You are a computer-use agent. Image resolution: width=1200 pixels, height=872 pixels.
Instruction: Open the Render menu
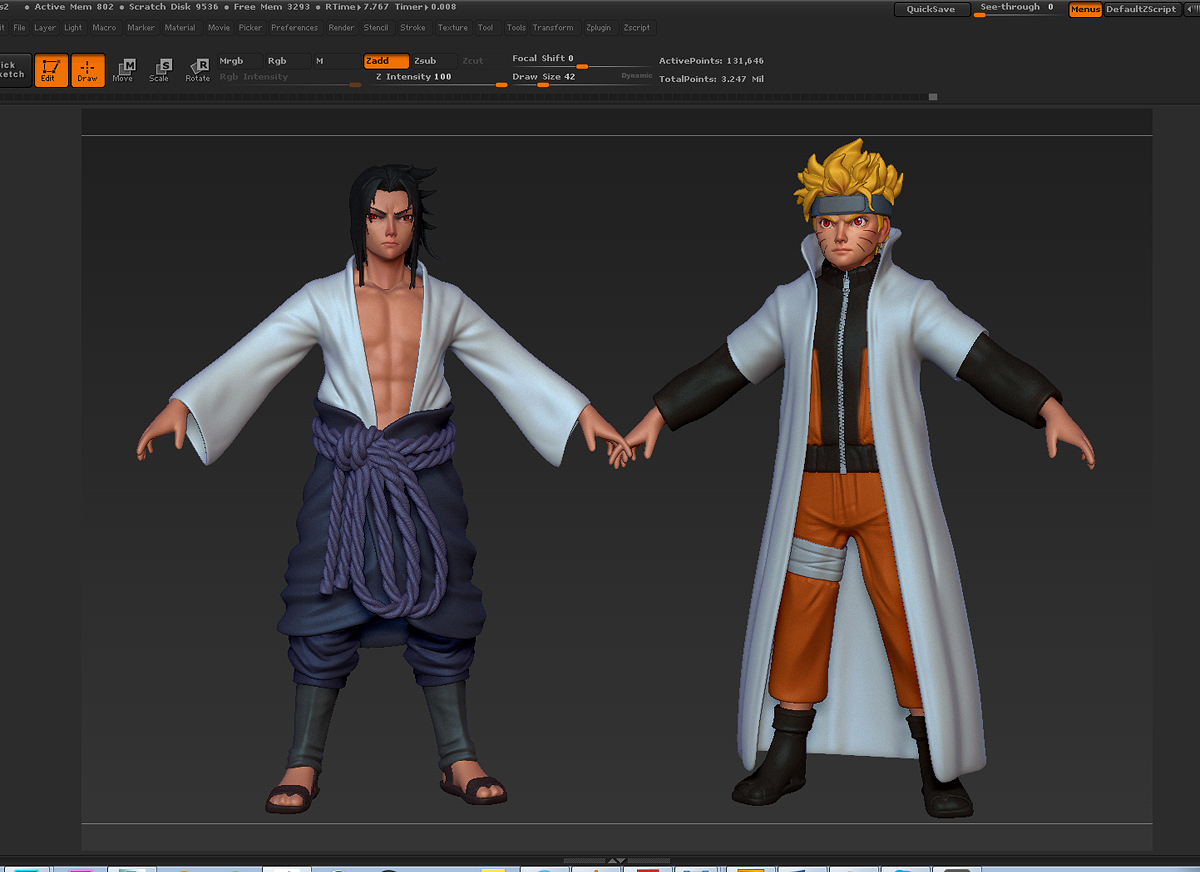pyautogui.click(x=341, y=28)
